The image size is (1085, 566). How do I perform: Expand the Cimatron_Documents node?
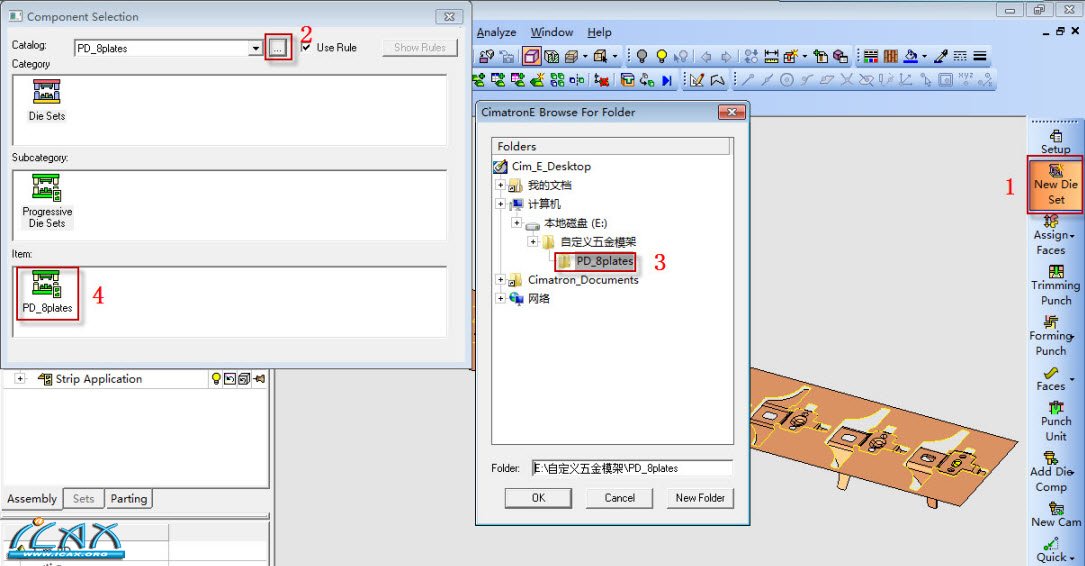pyautogui.click(x=500, y=280)
